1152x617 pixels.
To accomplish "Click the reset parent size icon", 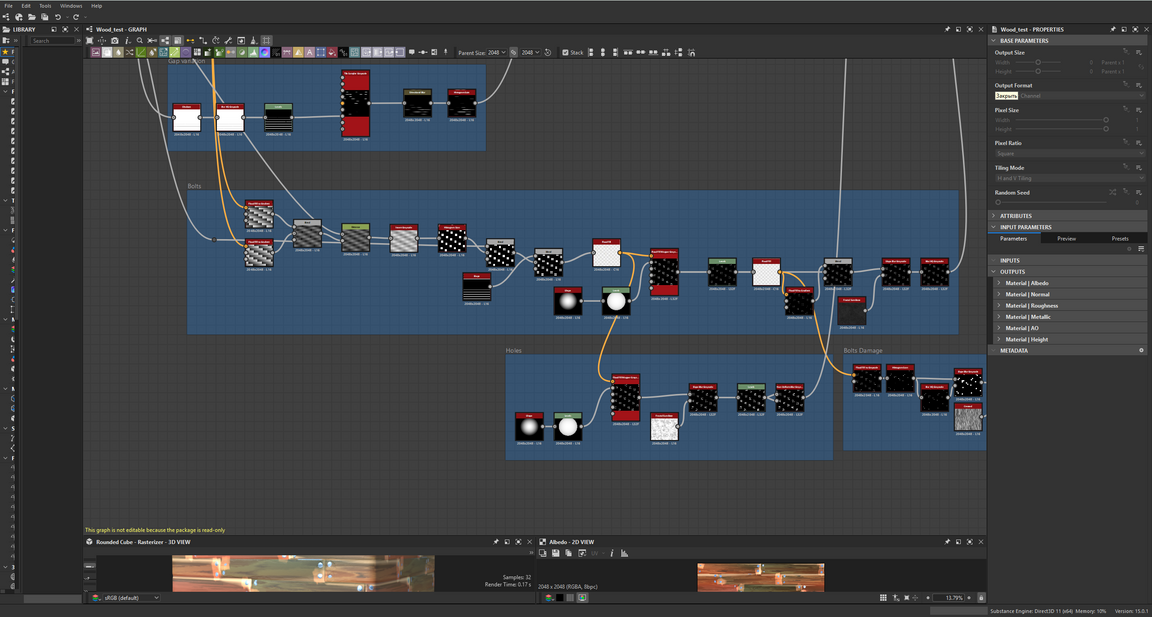I will click(x=548, y=52).
